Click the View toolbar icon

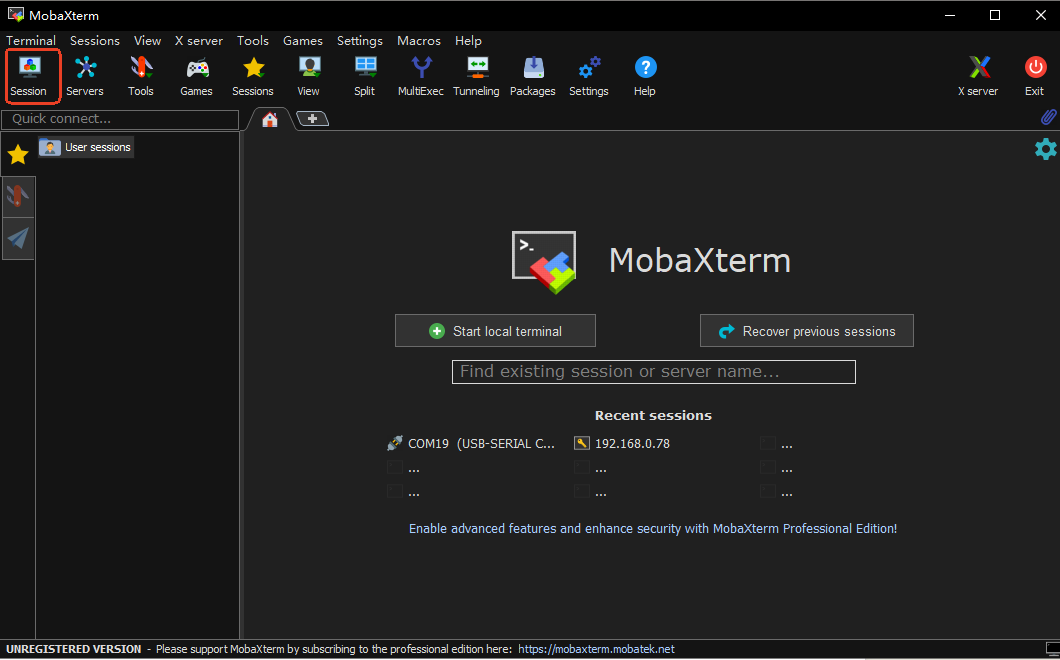(x=309, y=76)
